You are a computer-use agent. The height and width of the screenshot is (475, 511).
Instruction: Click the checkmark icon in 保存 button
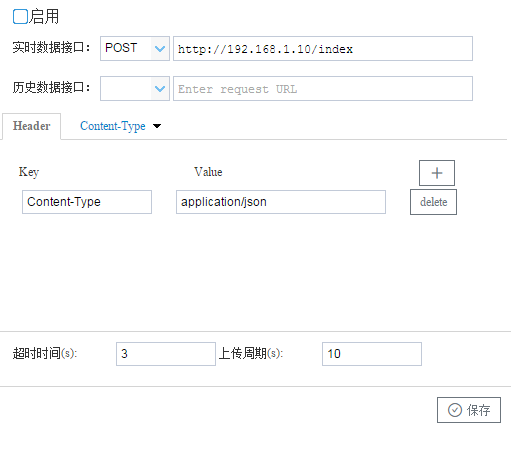(x=455, y=410)
